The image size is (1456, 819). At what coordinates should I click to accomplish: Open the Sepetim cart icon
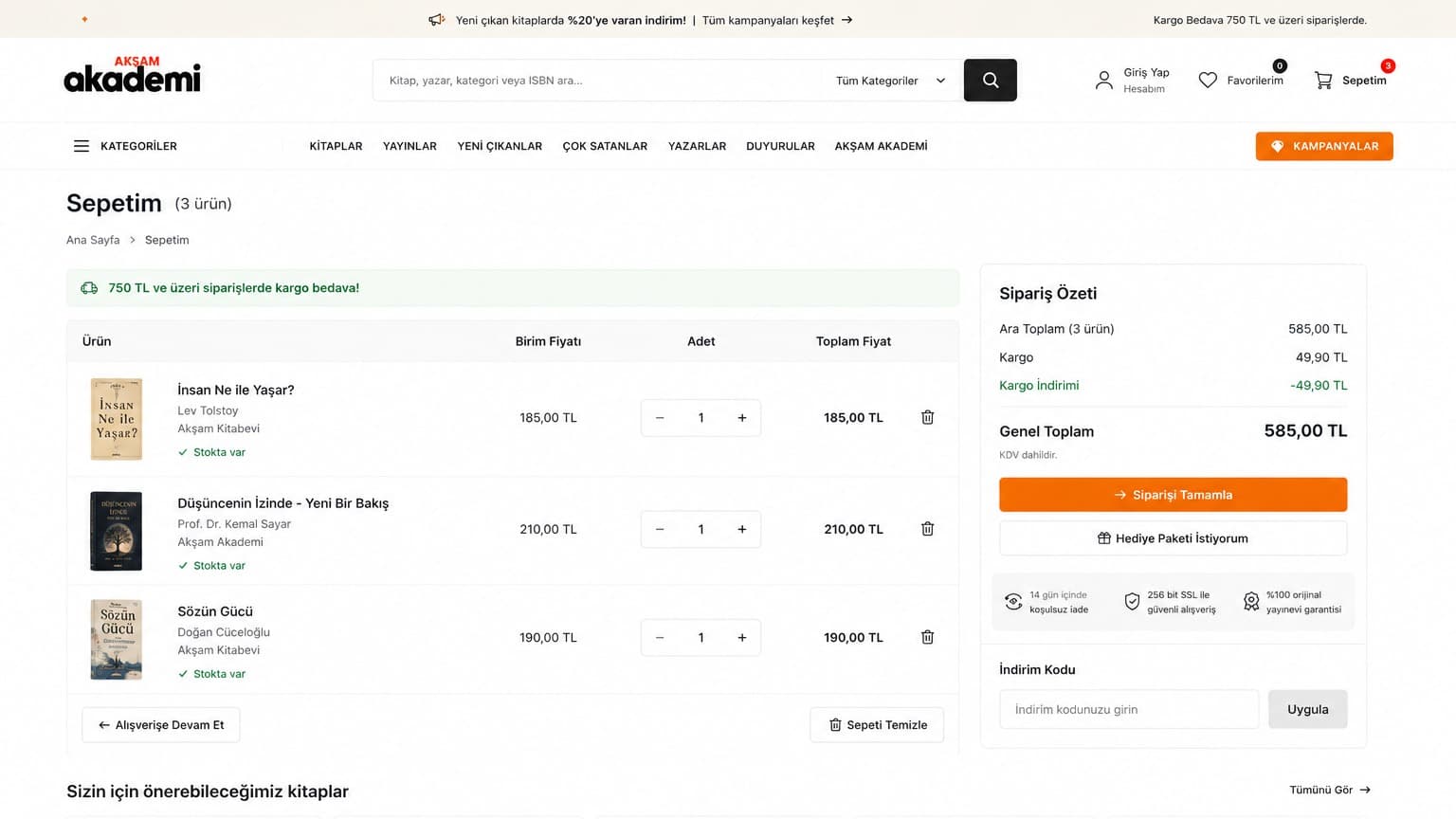tap(1323, 81)
